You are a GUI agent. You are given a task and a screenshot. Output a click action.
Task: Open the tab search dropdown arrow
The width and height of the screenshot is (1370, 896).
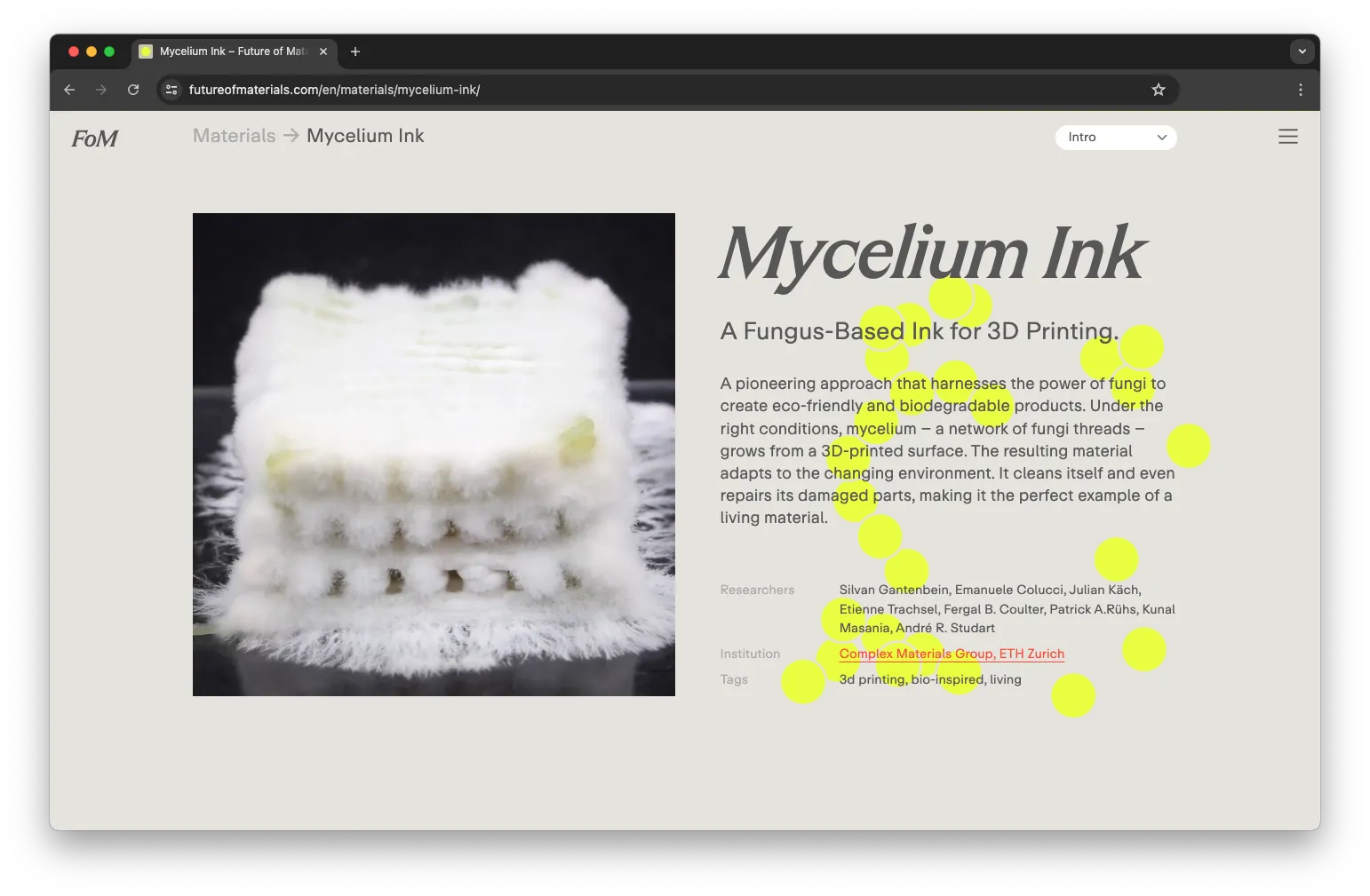tap(1302, 52)
